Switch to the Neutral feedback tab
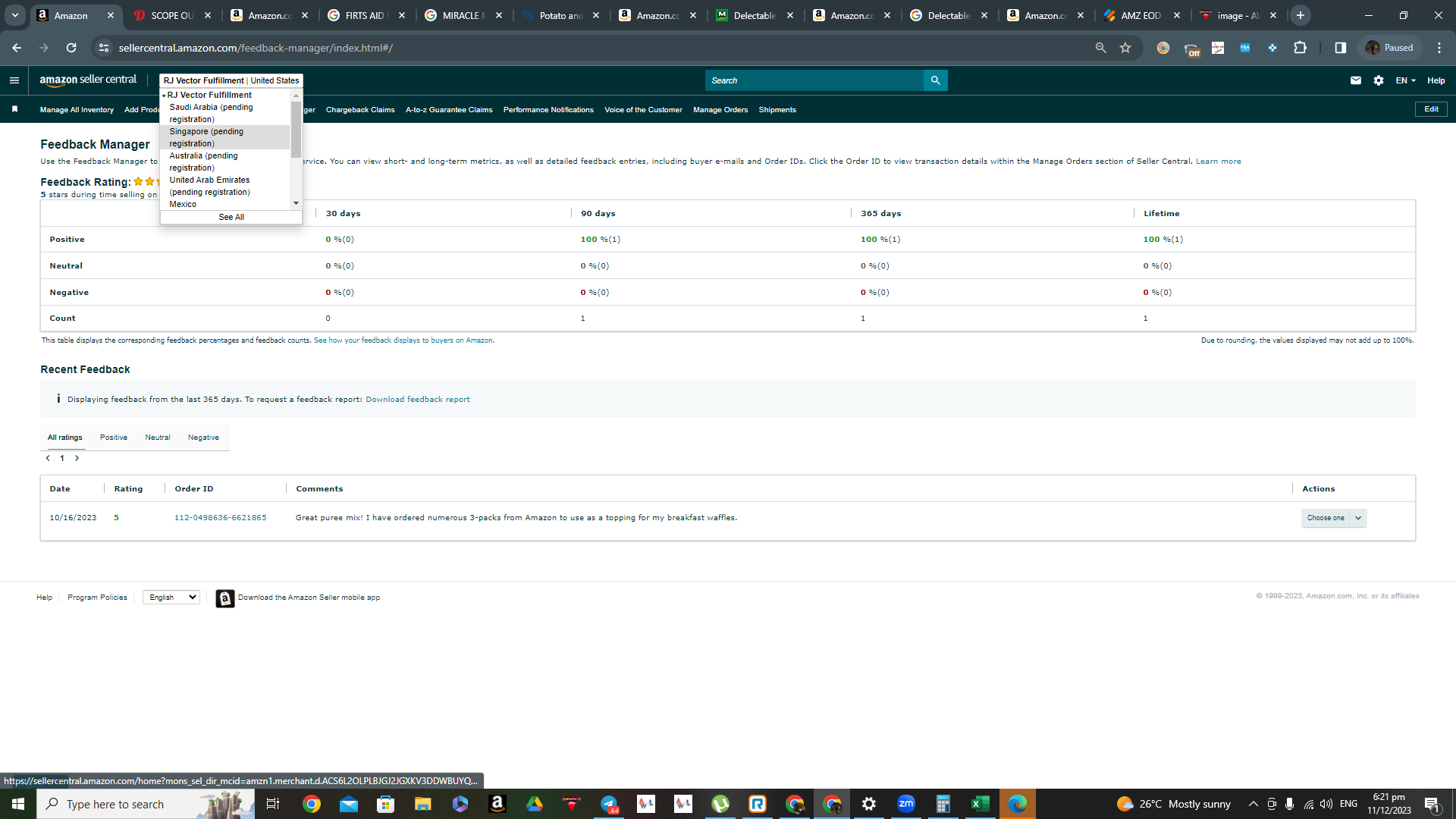 [x=158, y=438]
